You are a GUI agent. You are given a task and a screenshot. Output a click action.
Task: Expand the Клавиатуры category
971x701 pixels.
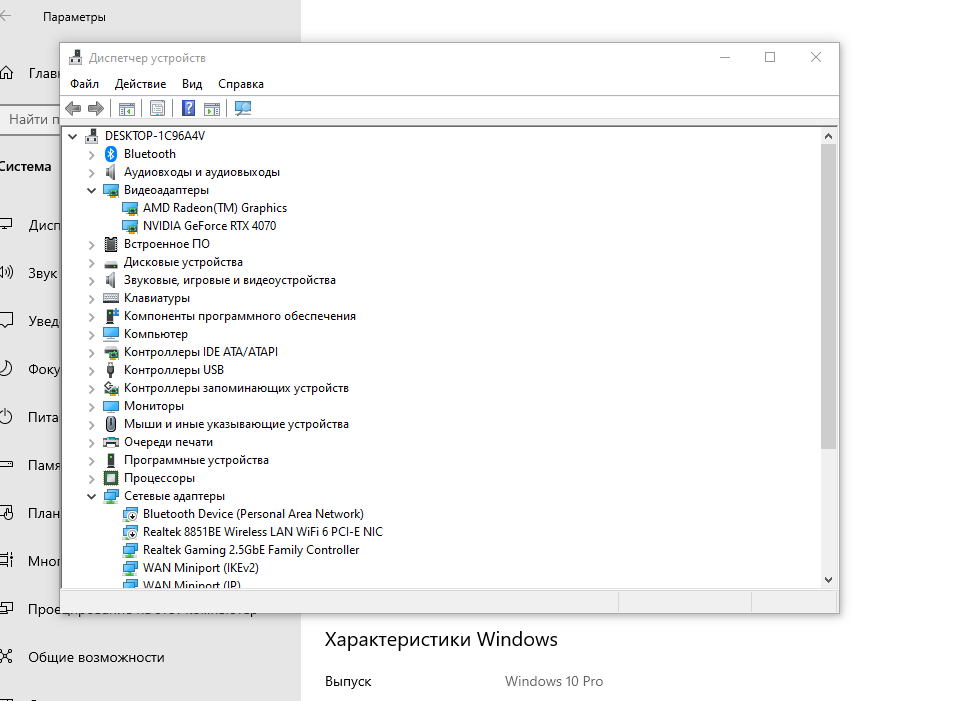[x=92, y=298]
